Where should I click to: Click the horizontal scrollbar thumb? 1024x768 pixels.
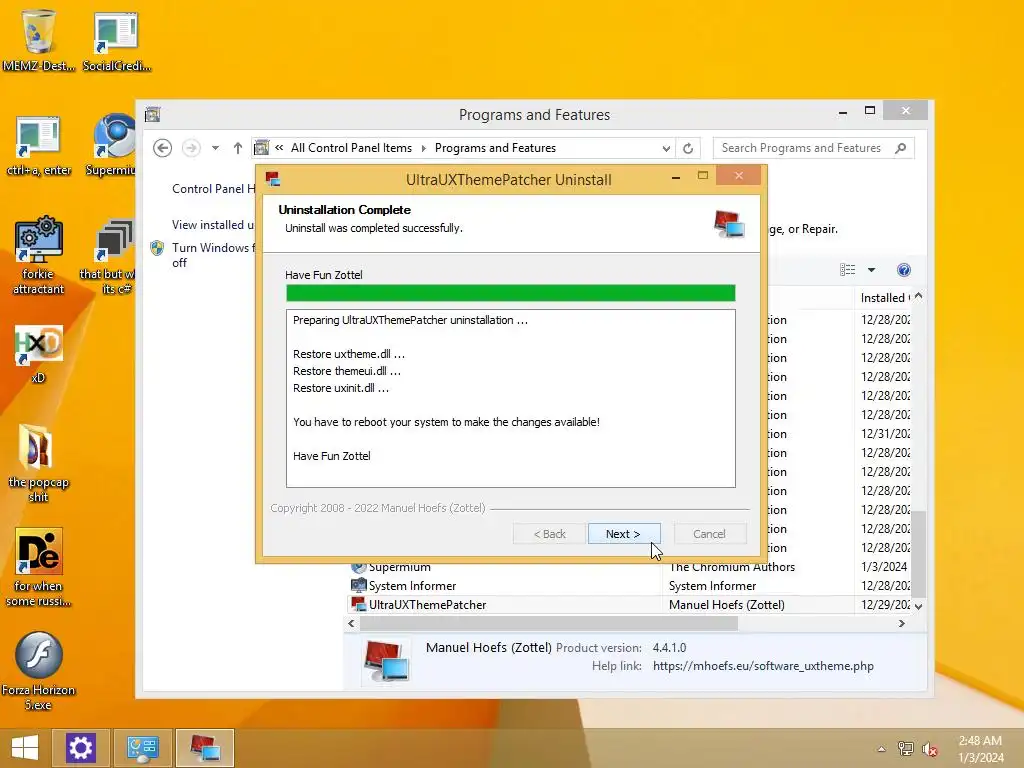point(549,624)
